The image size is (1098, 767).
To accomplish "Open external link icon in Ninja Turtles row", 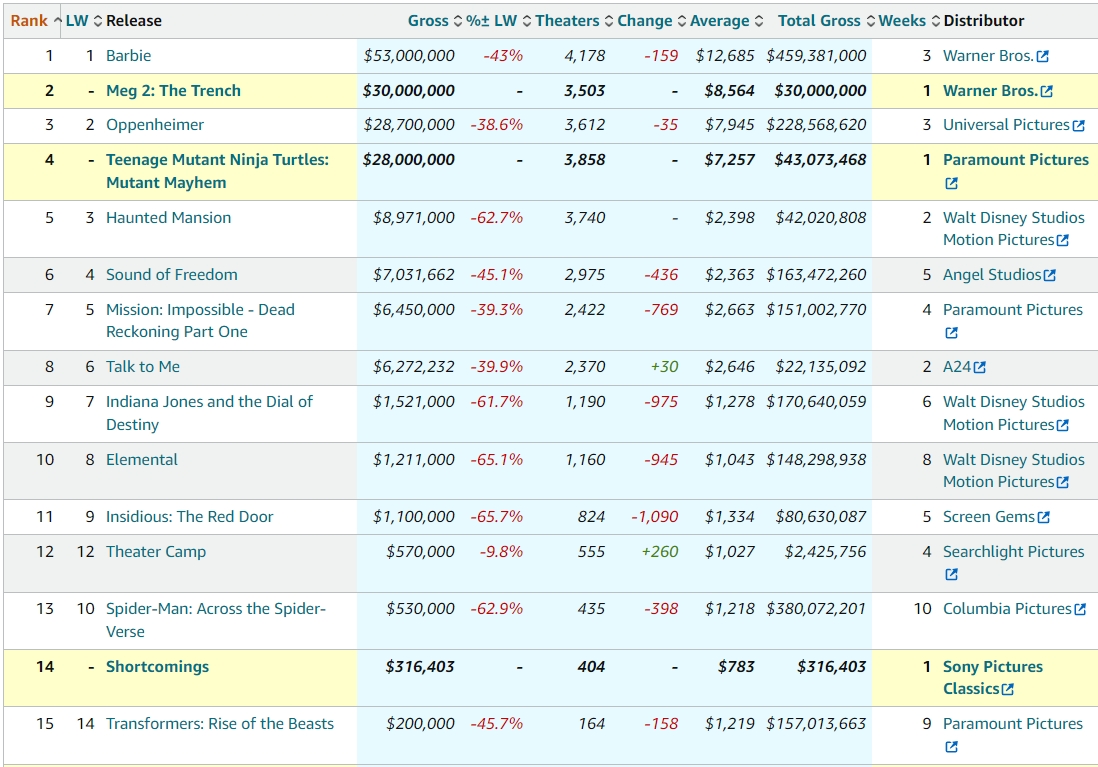I will tap(951, 184).
